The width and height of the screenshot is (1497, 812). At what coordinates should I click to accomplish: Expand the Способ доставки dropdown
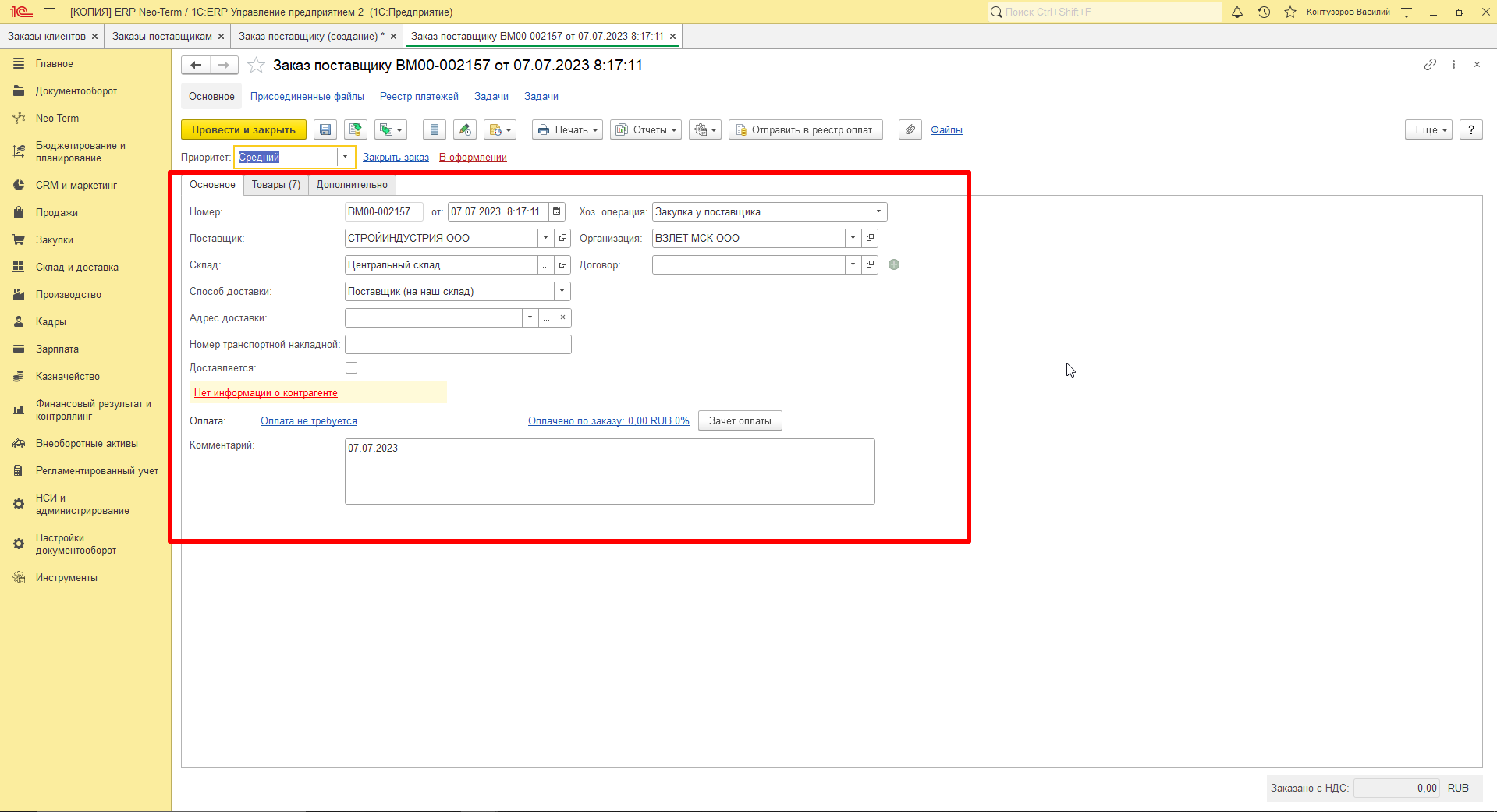(562, 291)
